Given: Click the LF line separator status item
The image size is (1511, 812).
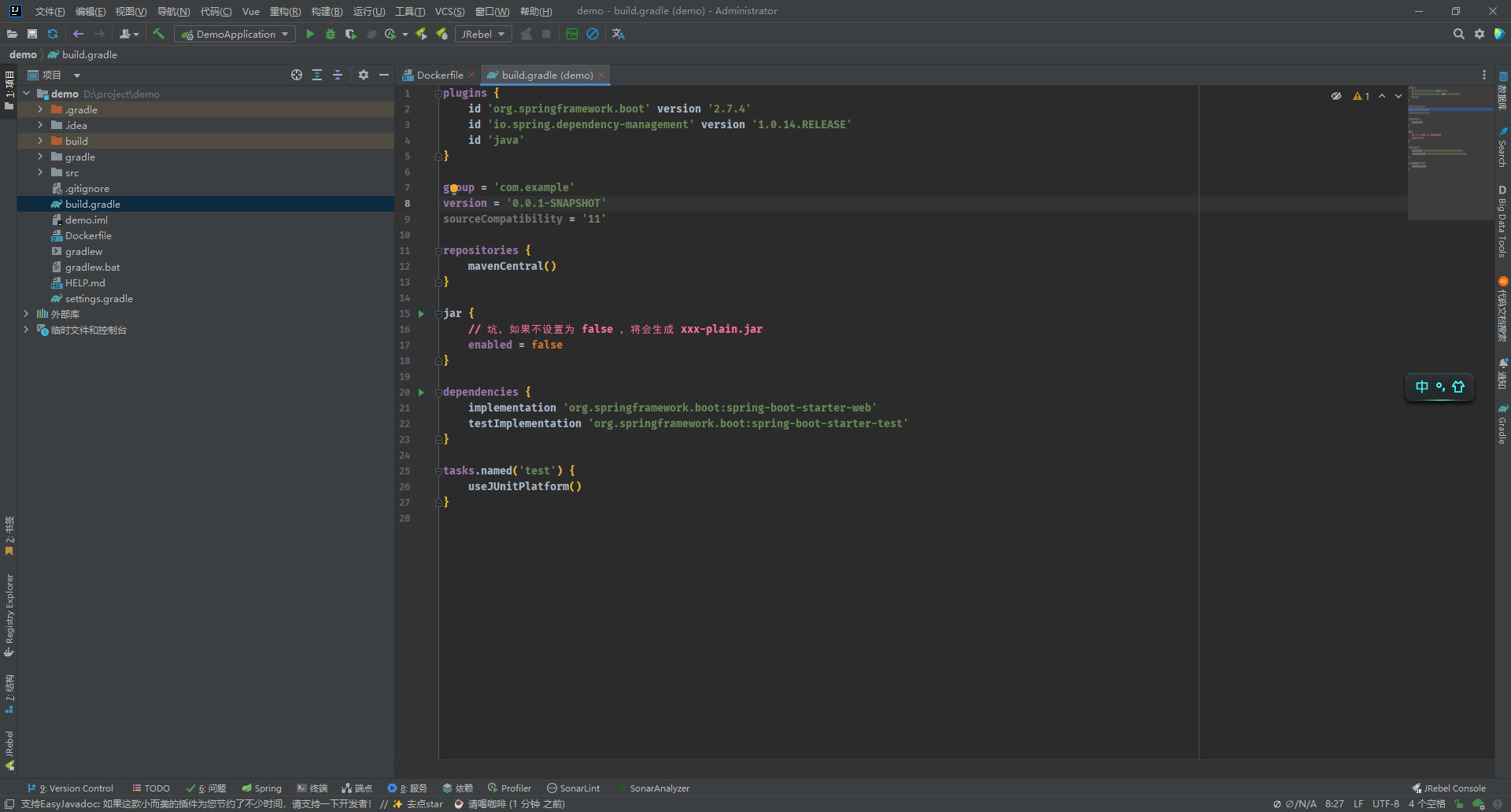Looking at the screenshot, I should click(1358, 803).
